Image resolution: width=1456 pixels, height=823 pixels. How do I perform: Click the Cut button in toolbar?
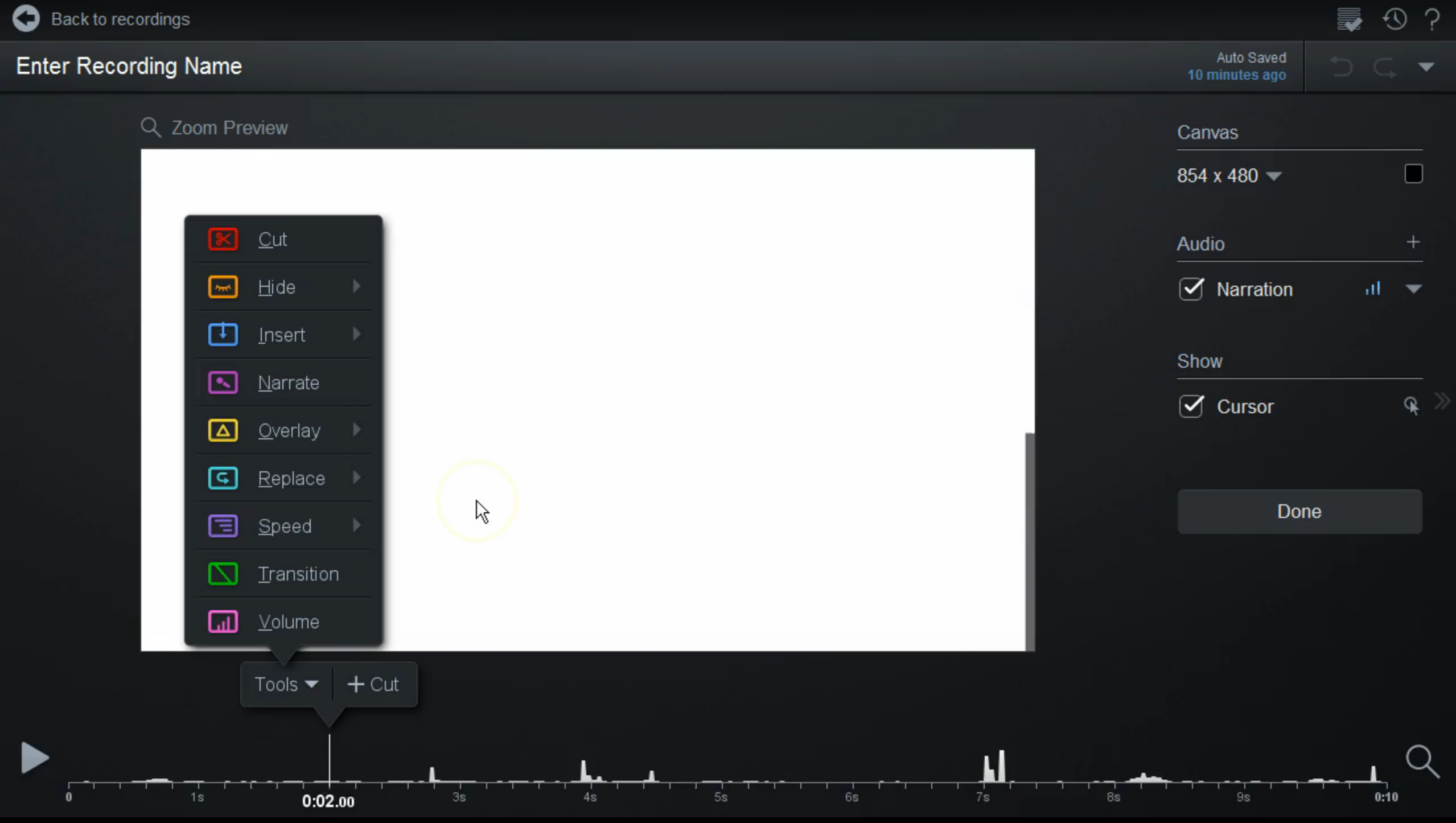click(x=374, y=684)
